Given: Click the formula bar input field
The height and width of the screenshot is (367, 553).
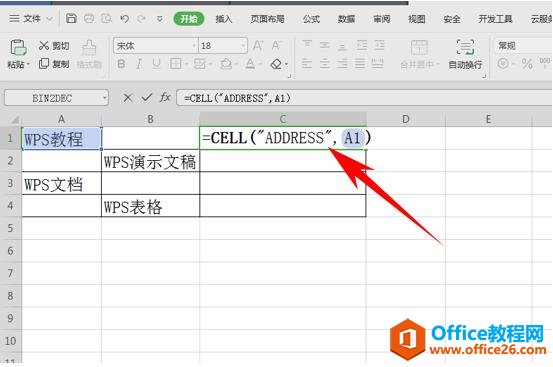Looking at the screenshot, I should point(365,98).
